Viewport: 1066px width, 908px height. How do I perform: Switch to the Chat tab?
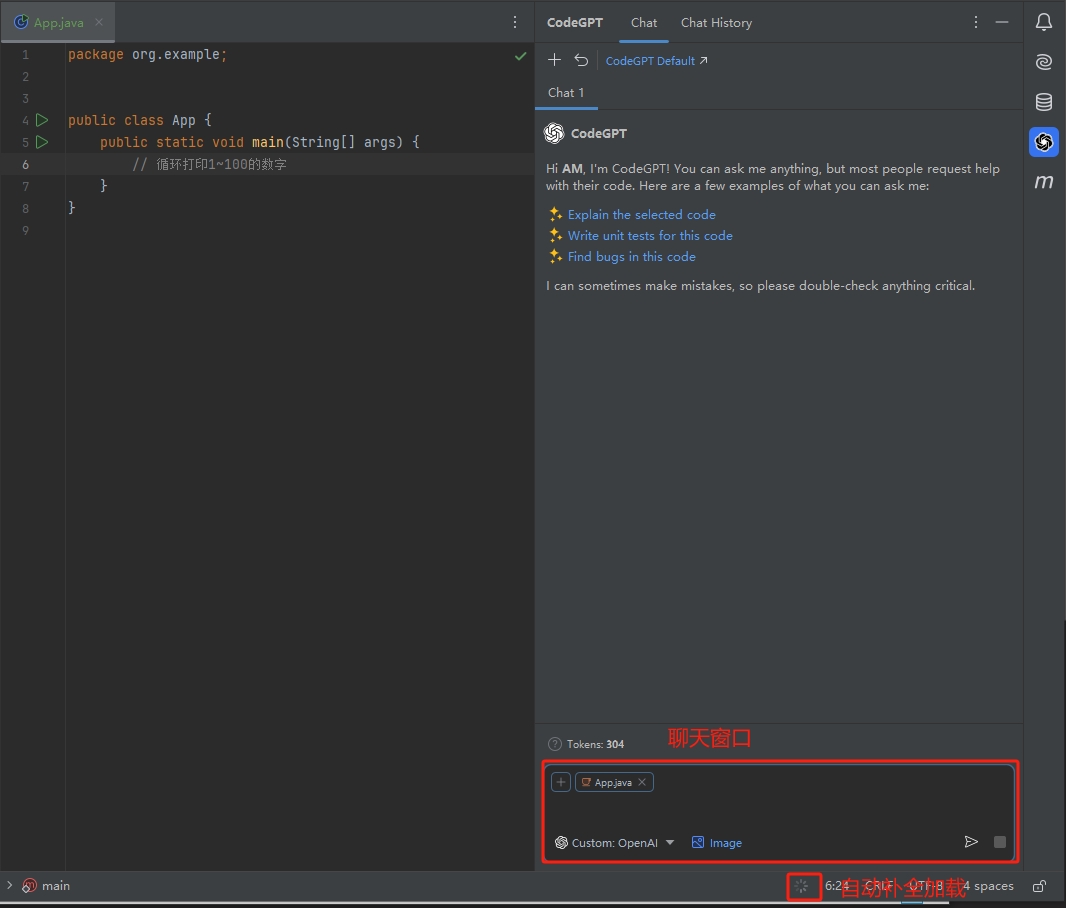tap(643, 22)
